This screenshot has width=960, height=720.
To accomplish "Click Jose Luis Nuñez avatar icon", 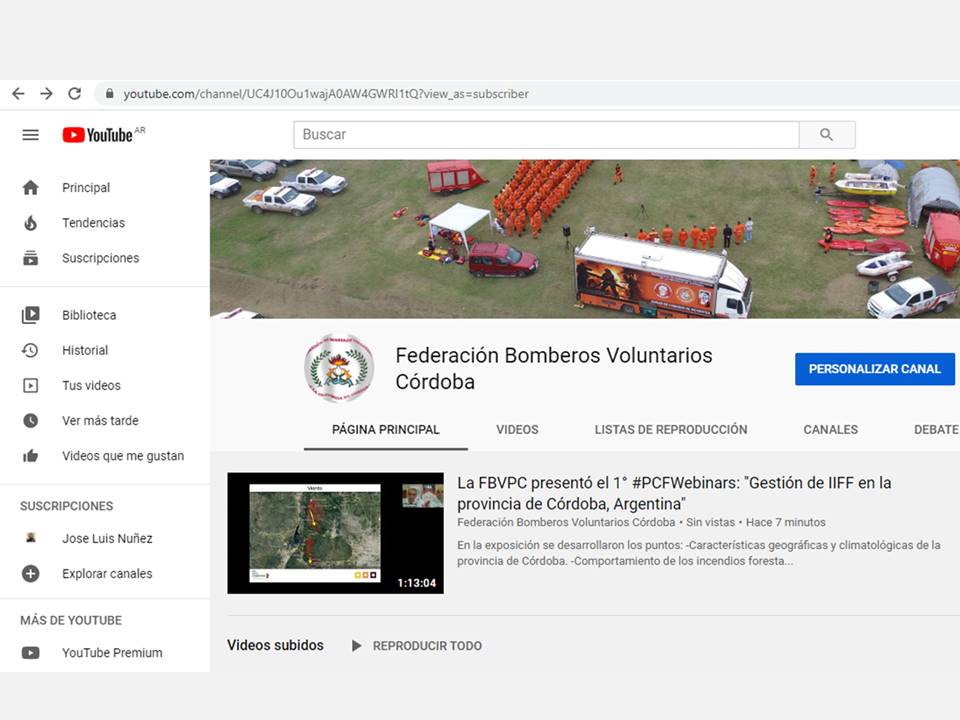I will [x=31, y=538].
